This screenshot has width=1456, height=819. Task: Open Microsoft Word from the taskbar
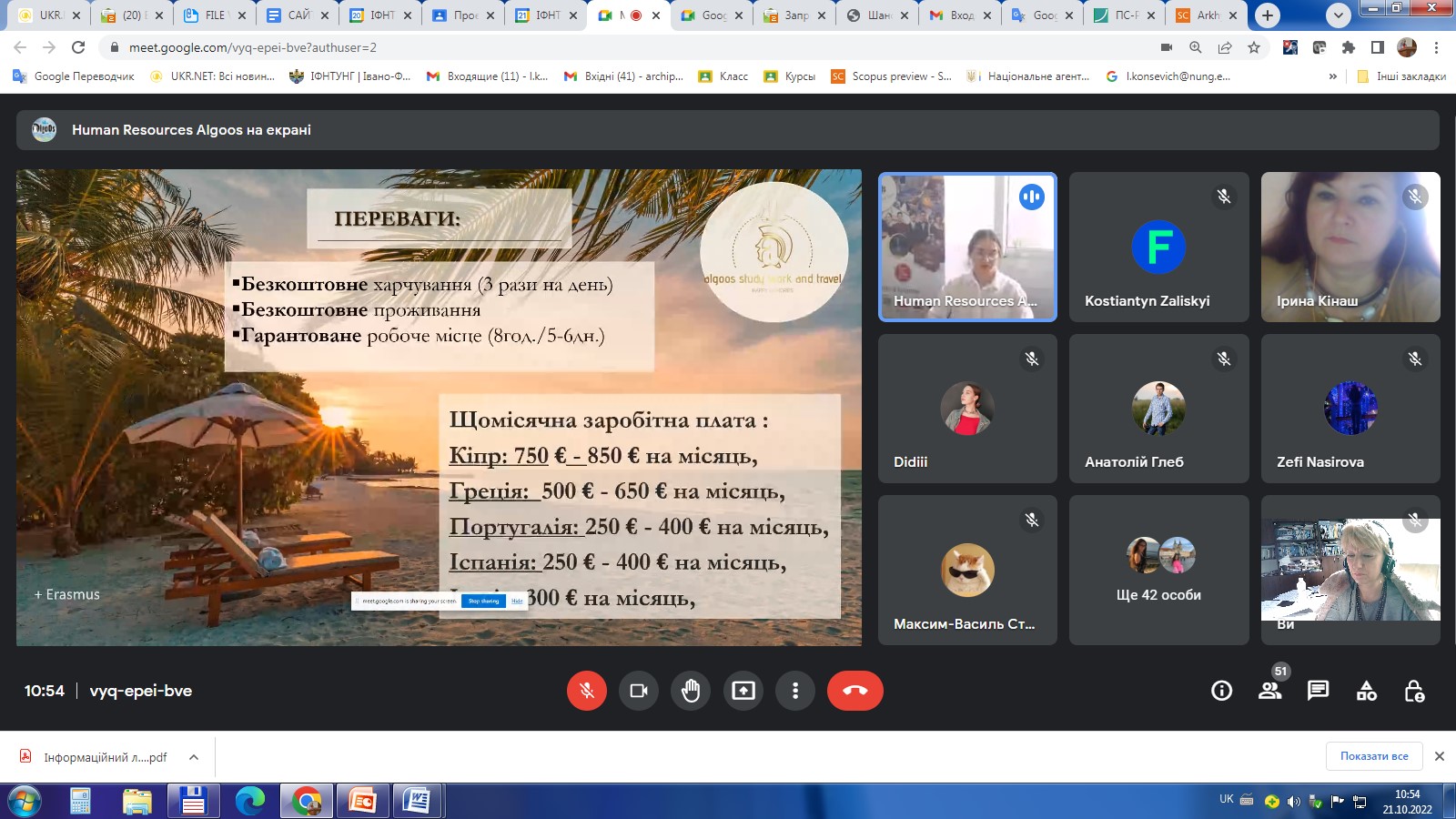coord(417,801)
